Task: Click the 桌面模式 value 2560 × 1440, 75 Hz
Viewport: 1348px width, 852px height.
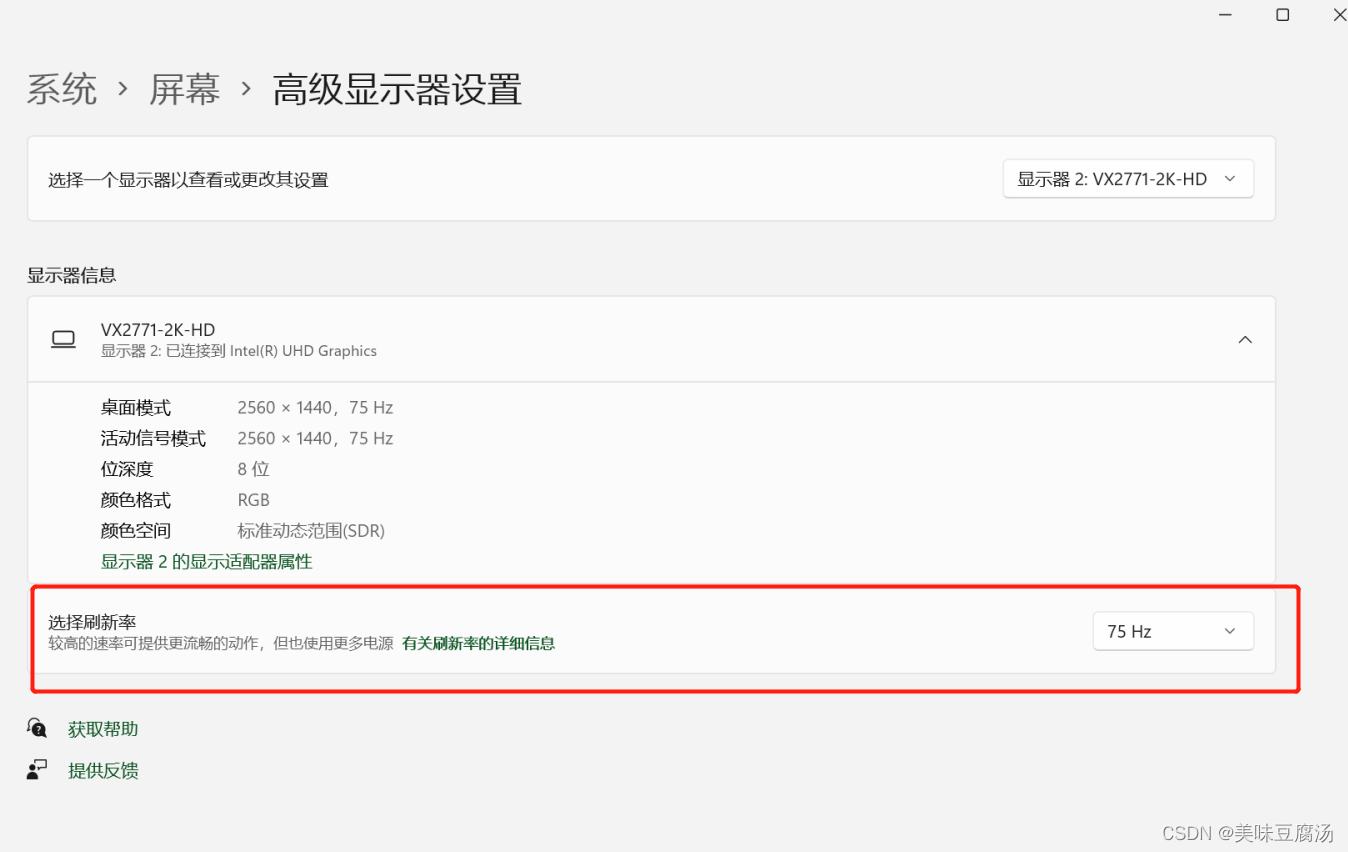Action: click(315, 408)
